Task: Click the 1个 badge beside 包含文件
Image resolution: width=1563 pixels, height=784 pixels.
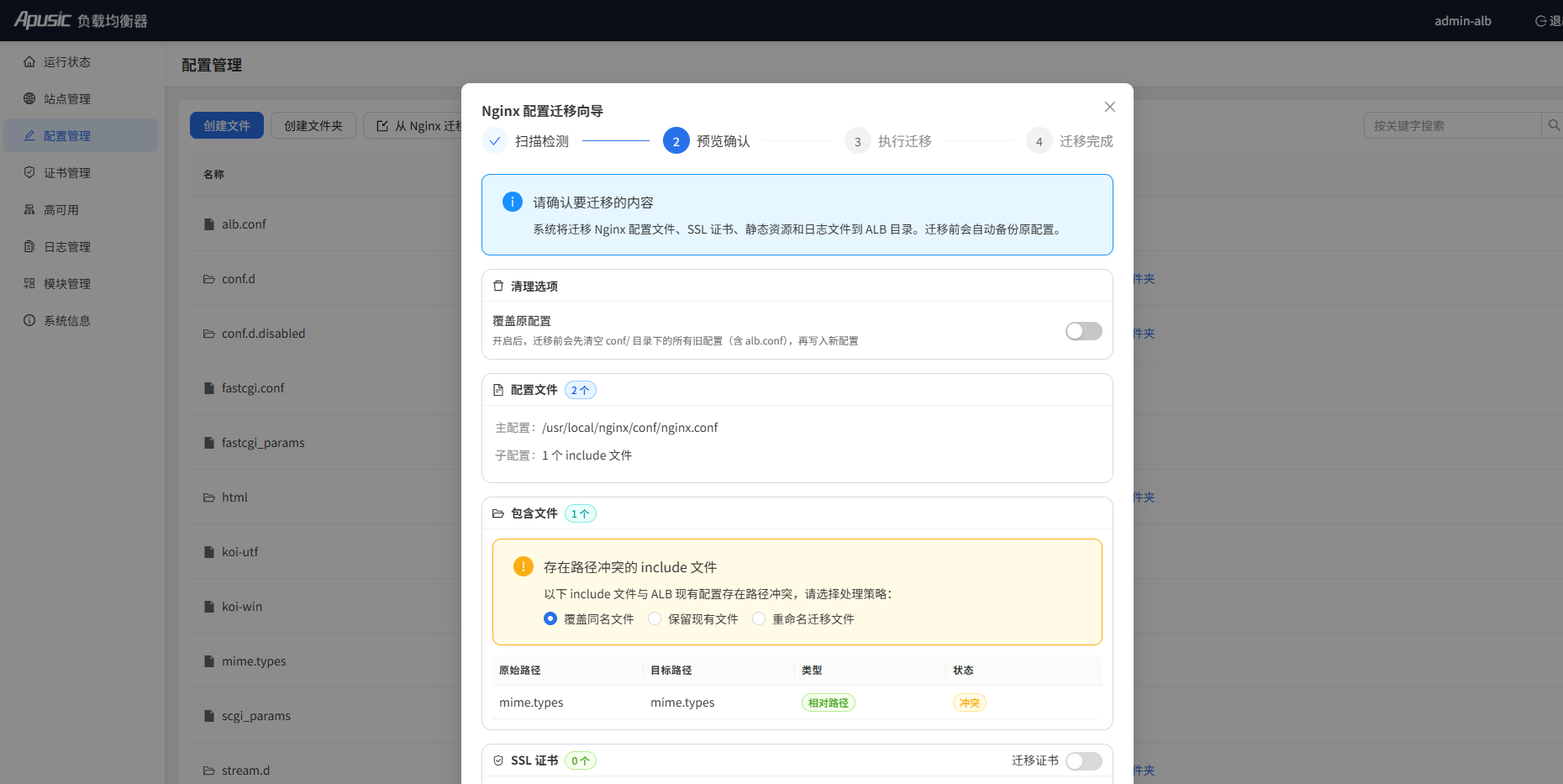Action: pos(581,513)
